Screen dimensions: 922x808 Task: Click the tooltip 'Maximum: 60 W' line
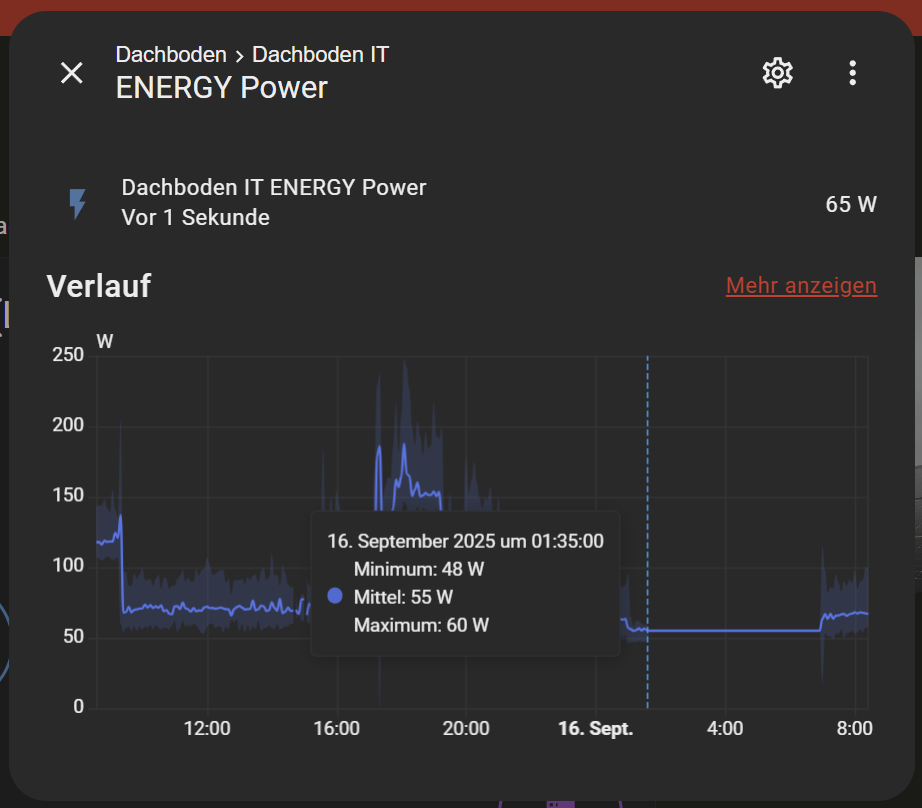[421, 625]
